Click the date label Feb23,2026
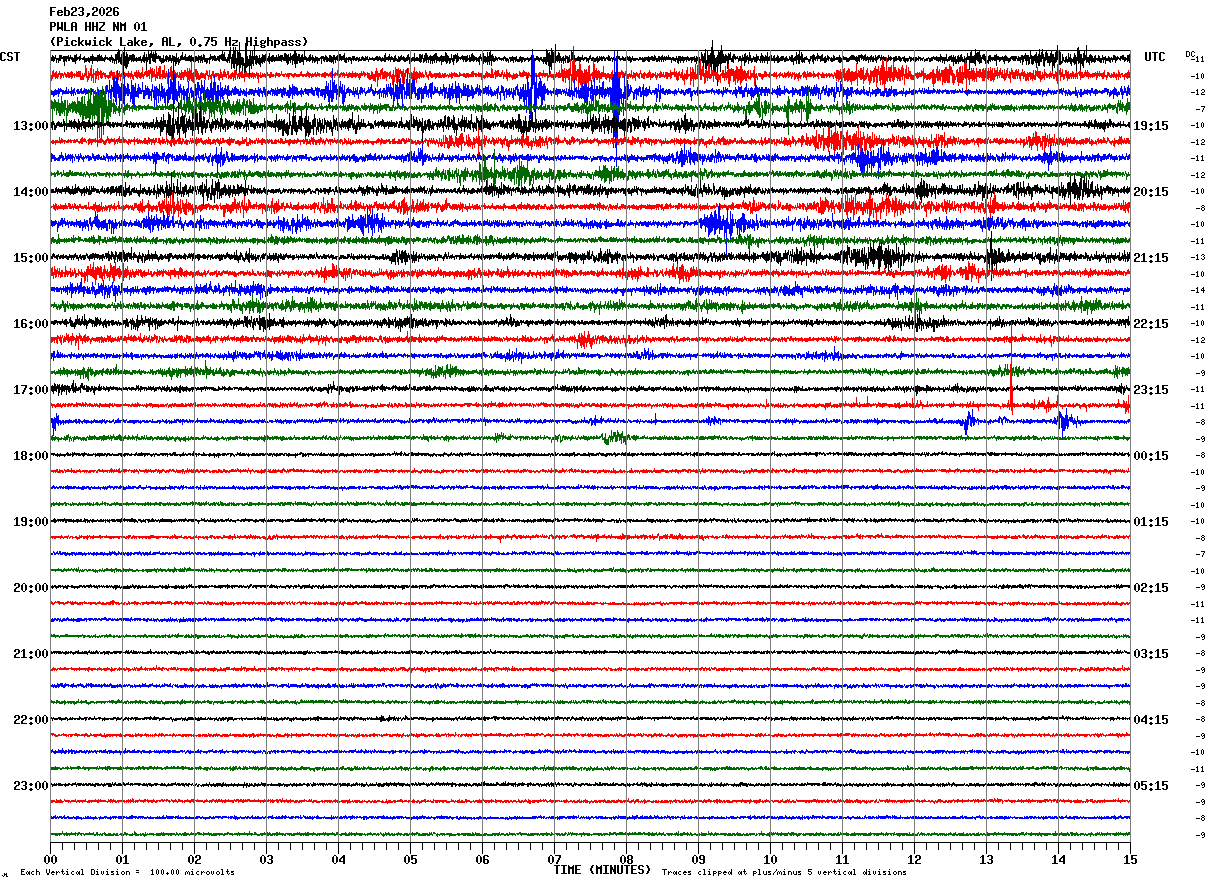The image size is (1210, 886). 84,12
